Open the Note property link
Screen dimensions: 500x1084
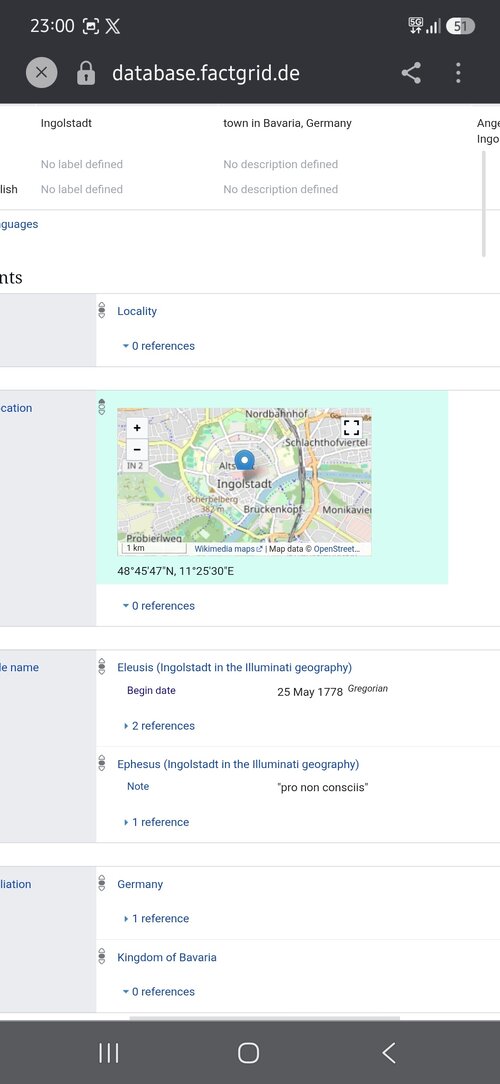tap(138, 786)
